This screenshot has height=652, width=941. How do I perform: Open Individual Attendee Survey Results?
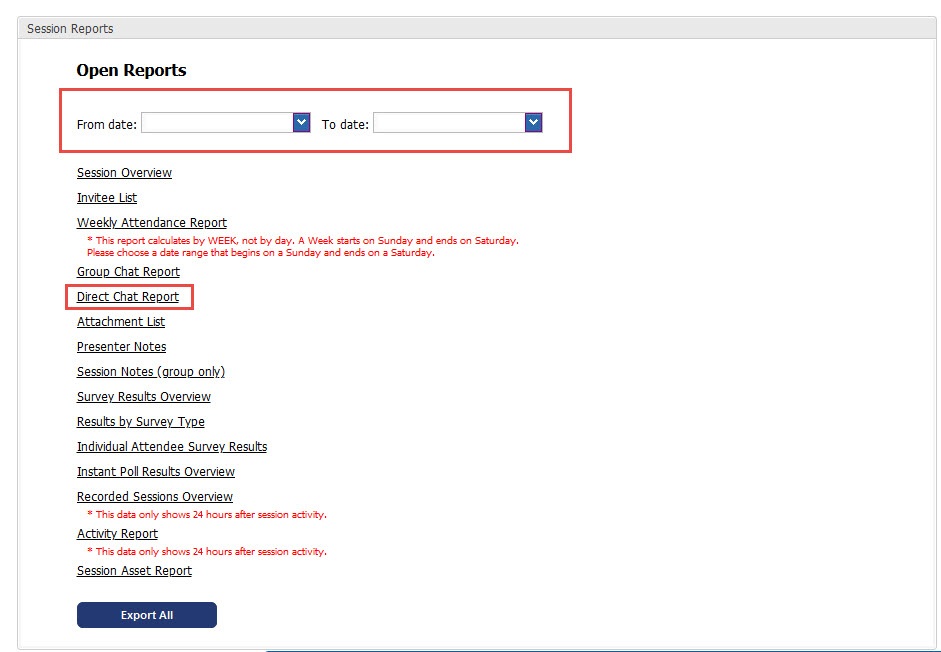(x=172, y=447)
